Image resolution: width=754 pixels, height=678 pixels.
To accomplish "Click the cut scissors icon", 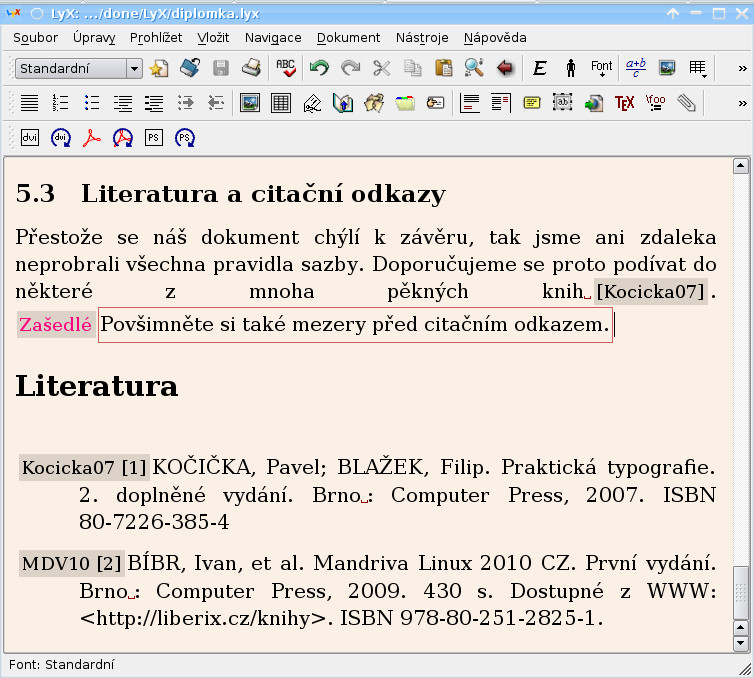I will point(381,68).
